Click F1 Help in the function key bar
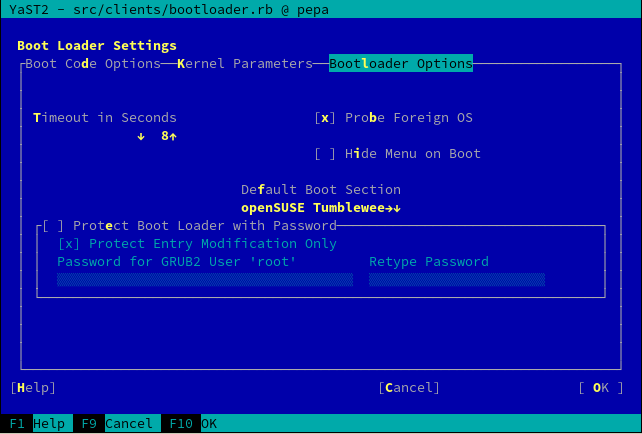Image resolution: width=642 pixels, height=434 pixels. point(33,424)
